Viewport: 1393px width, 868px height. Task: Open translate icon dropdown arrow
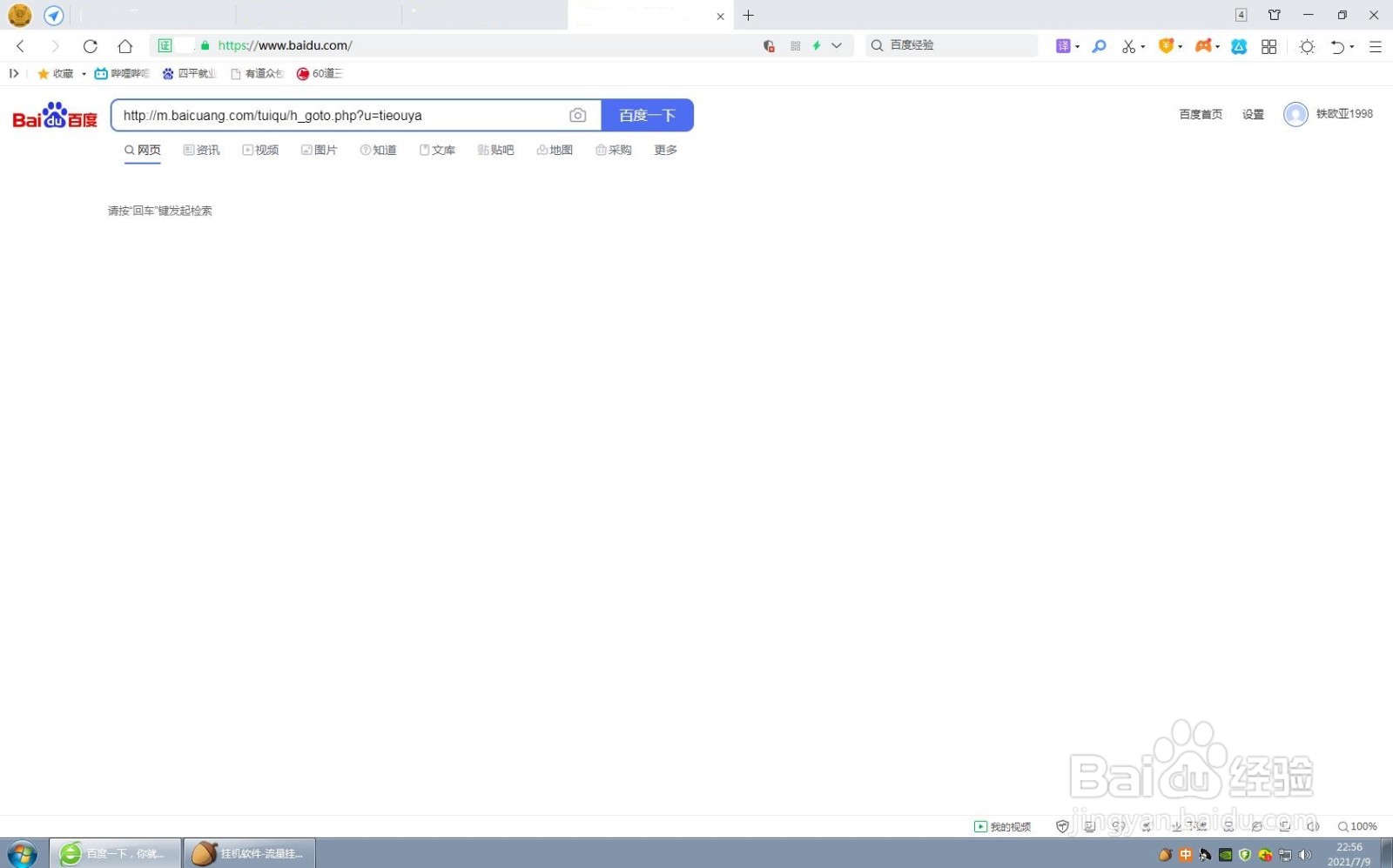tap(1078, 47)
